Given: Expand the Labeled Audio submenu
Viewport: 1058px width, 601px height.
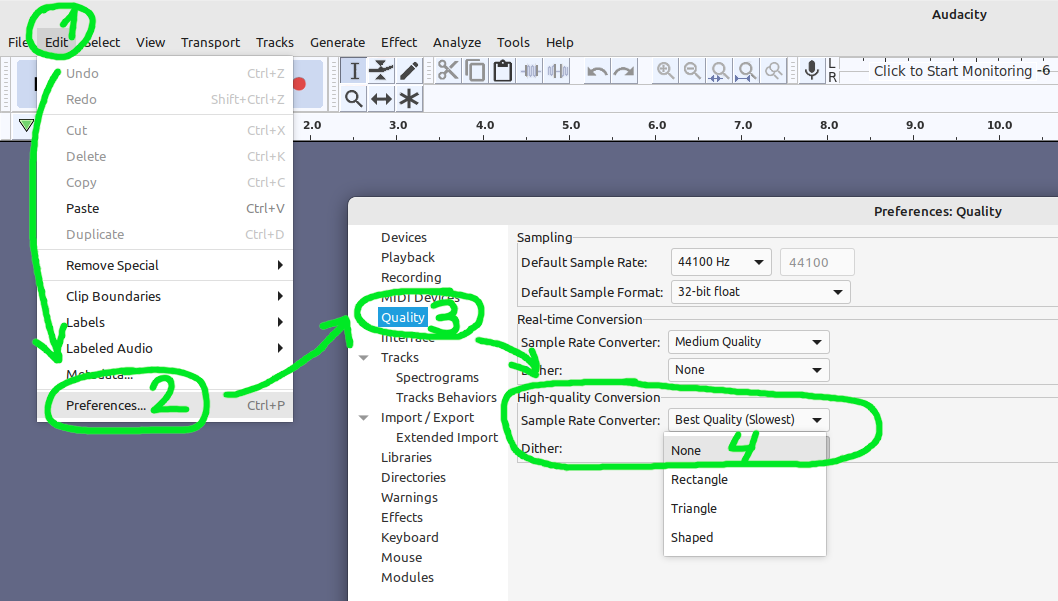Looking at the screenshot, I should (x=165, y=348).
